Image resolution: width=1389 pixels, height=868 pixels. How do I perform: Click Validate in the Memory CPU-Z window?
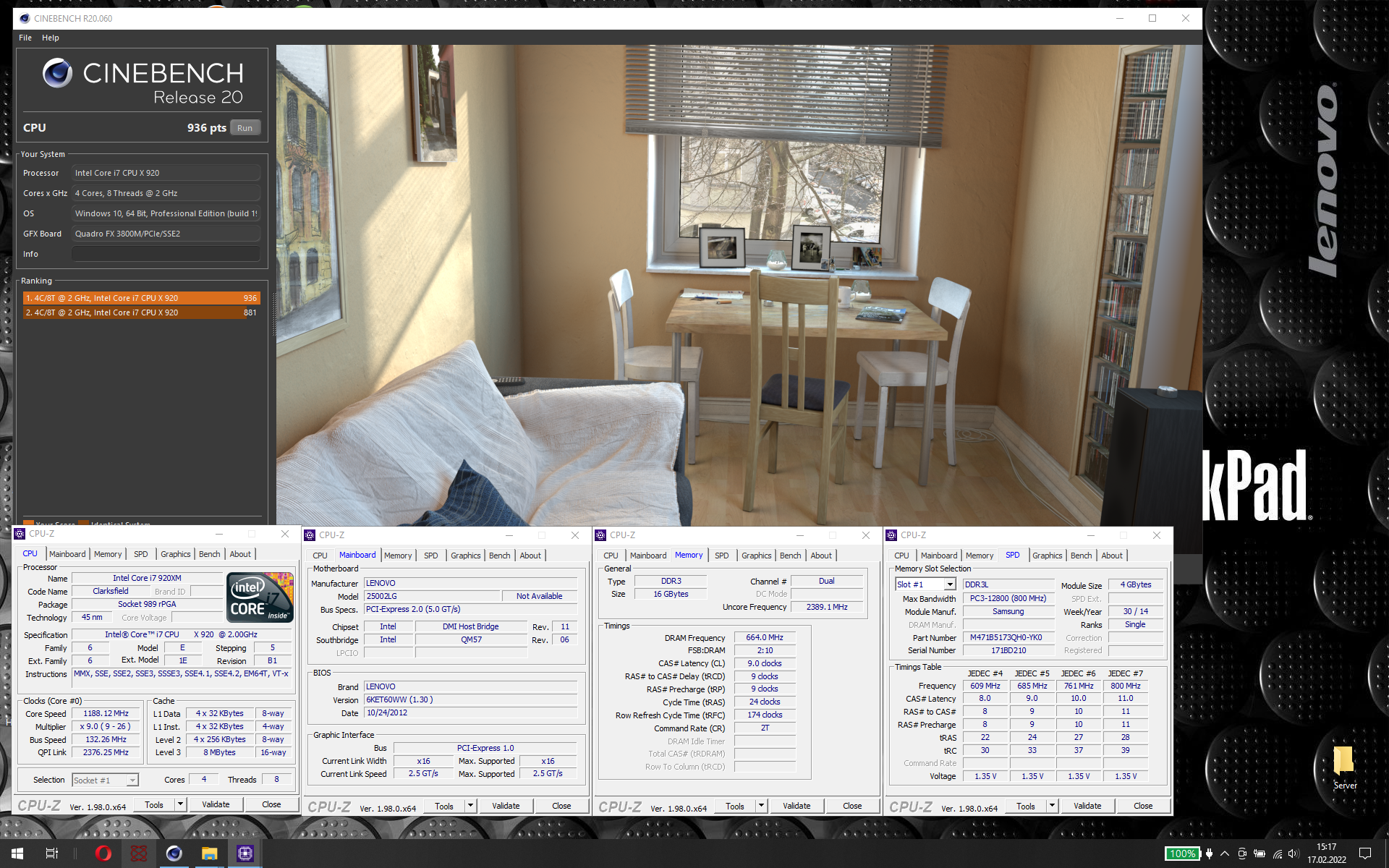(x=797, y=806)
